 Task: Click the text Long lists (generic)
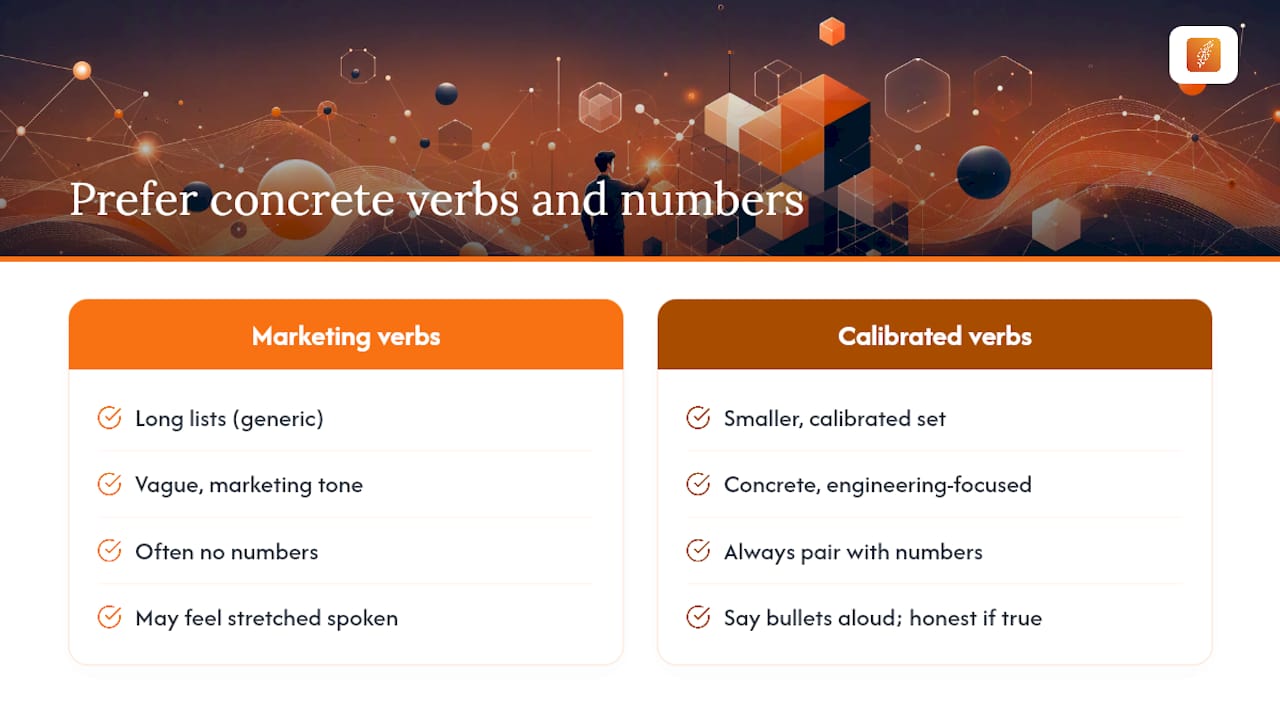point(230,419)
